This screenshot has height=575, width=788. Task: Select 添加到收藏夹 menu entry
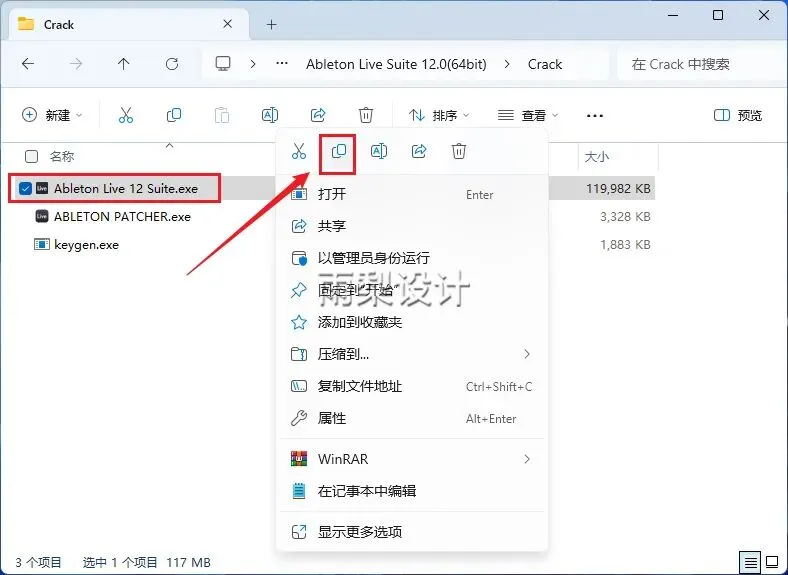412,322
